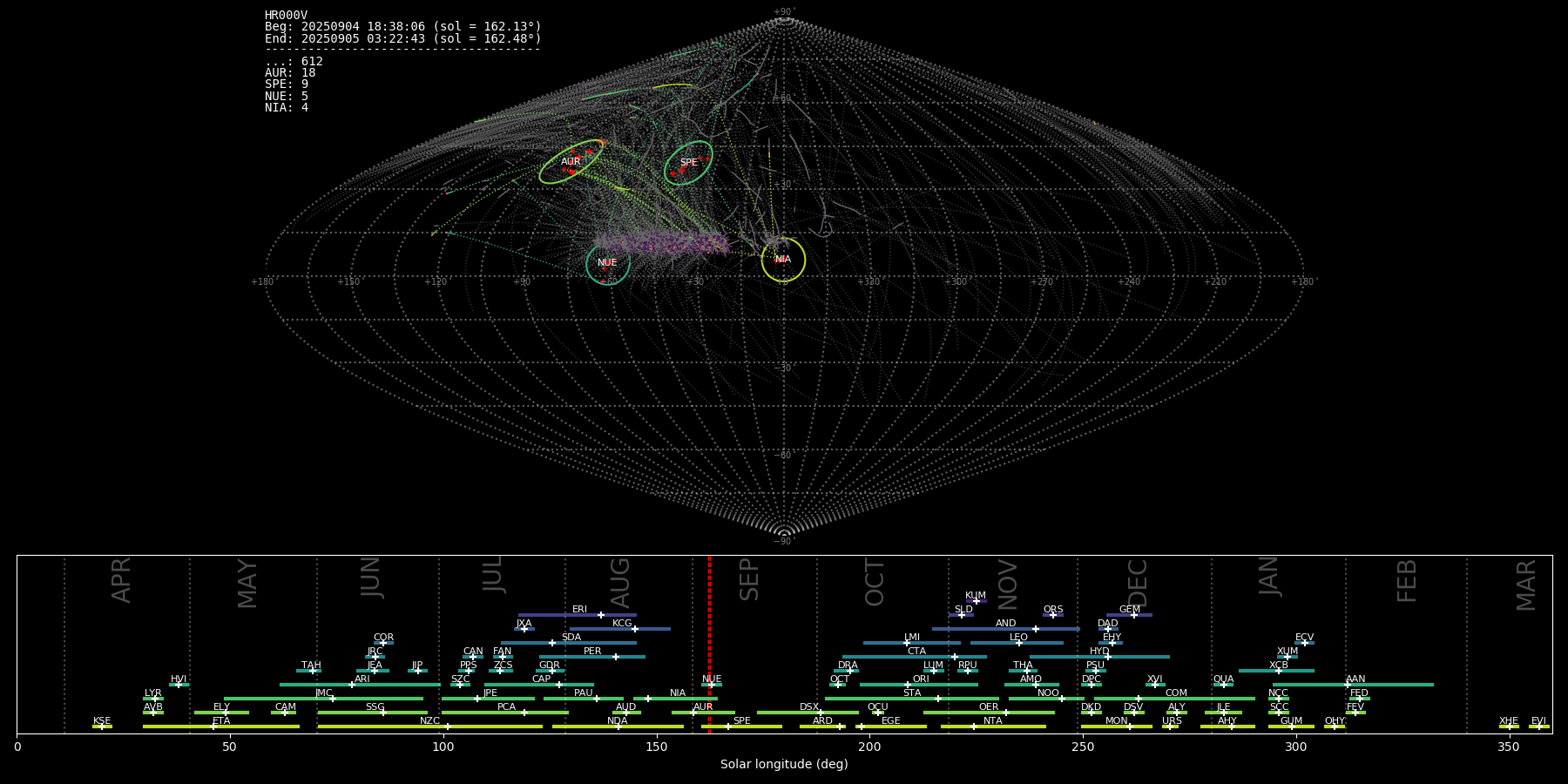Click the red dashed current solar longitude line

709,645
